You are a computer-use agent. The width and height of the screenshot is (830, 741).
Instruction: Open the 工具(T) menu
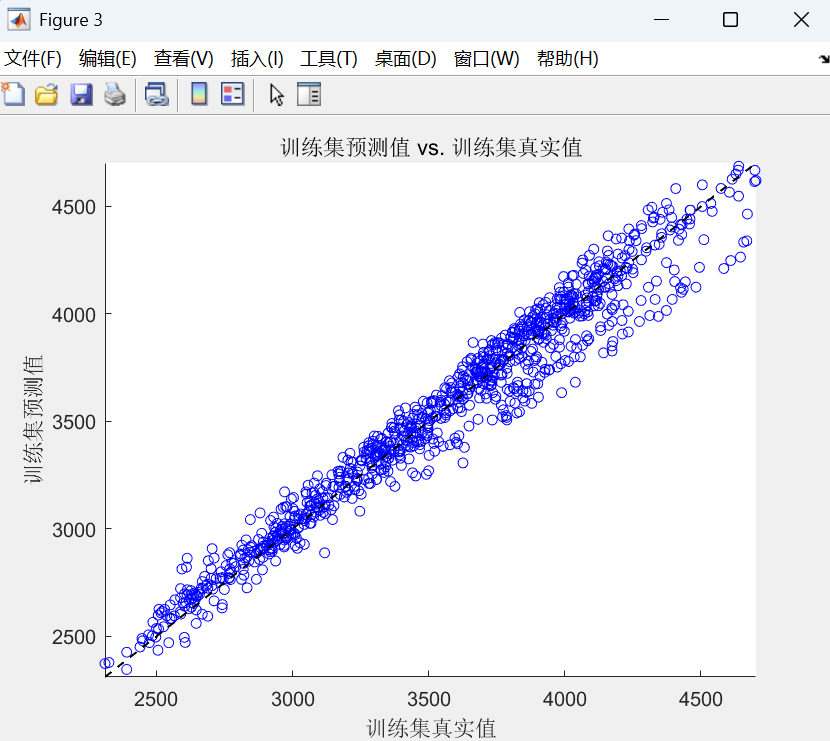coord(329,58)
